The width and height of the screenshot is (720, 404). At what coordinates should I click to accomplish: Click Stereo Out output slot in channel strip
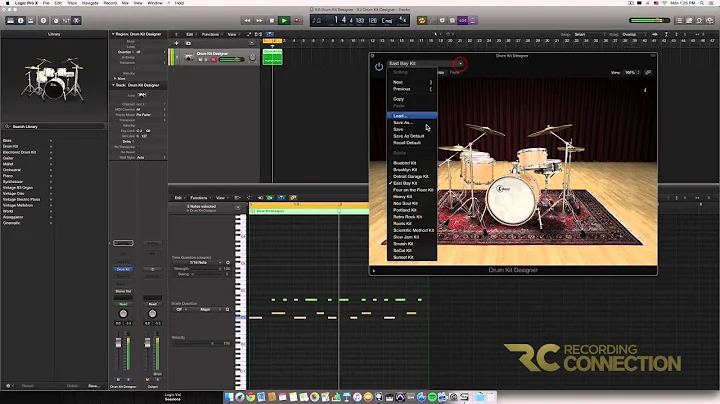tap(123, 292)
